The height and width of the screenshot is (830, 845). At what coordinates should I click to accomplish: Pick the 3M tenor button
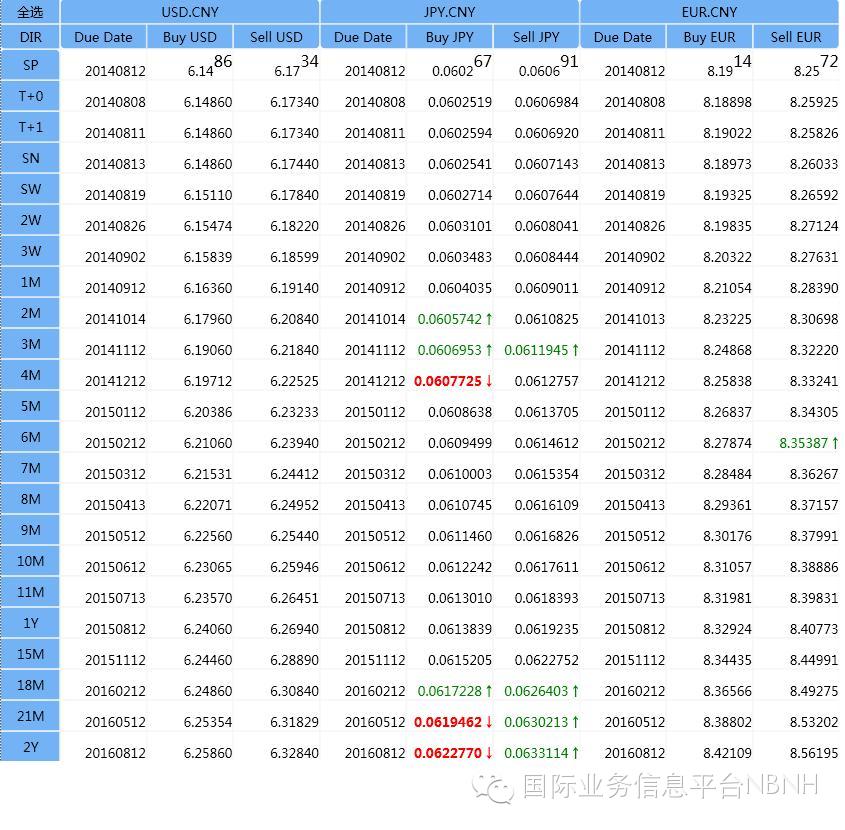pos(30,344)
